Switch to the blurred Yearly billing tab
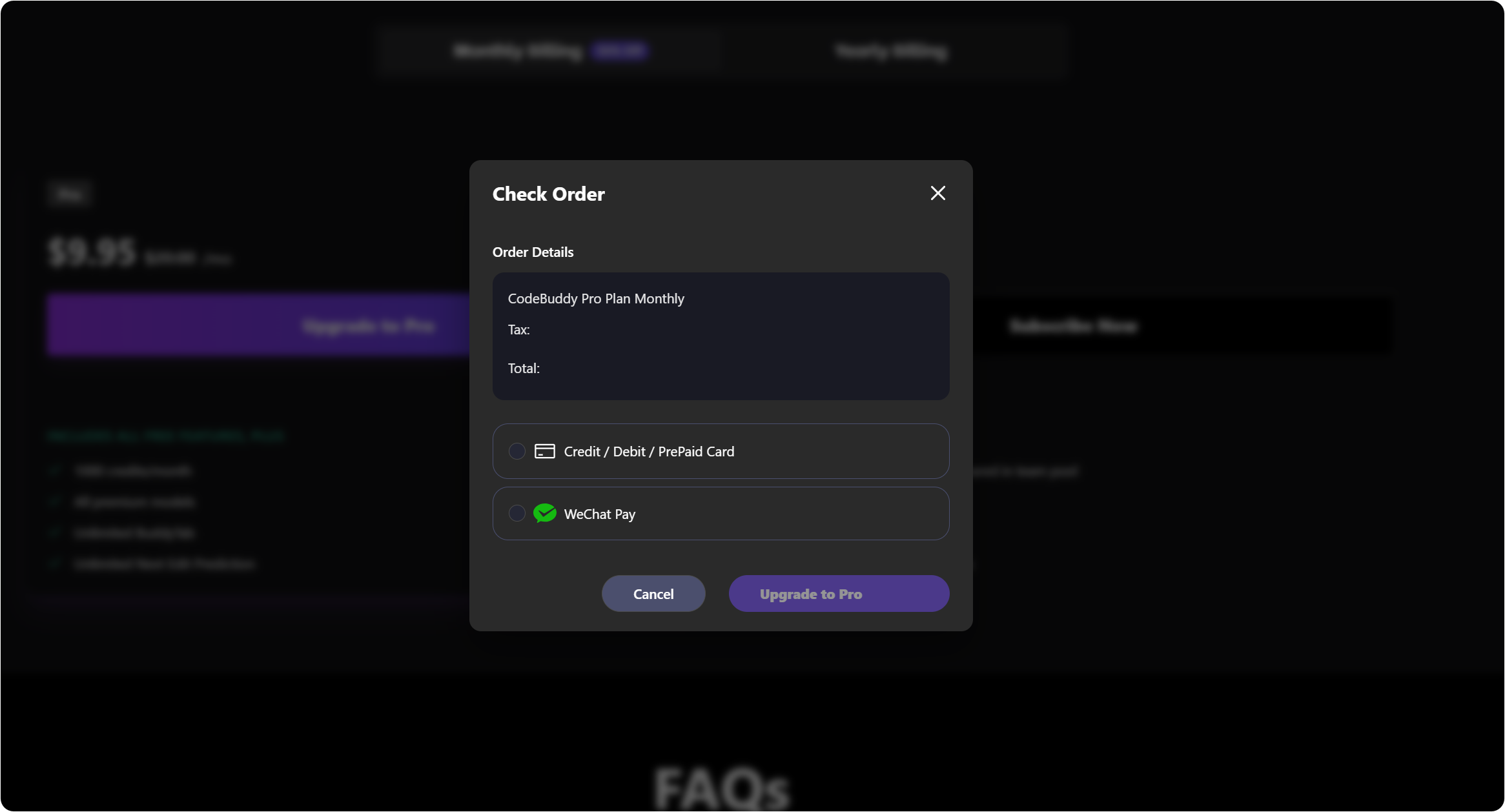 coord(891,51)
